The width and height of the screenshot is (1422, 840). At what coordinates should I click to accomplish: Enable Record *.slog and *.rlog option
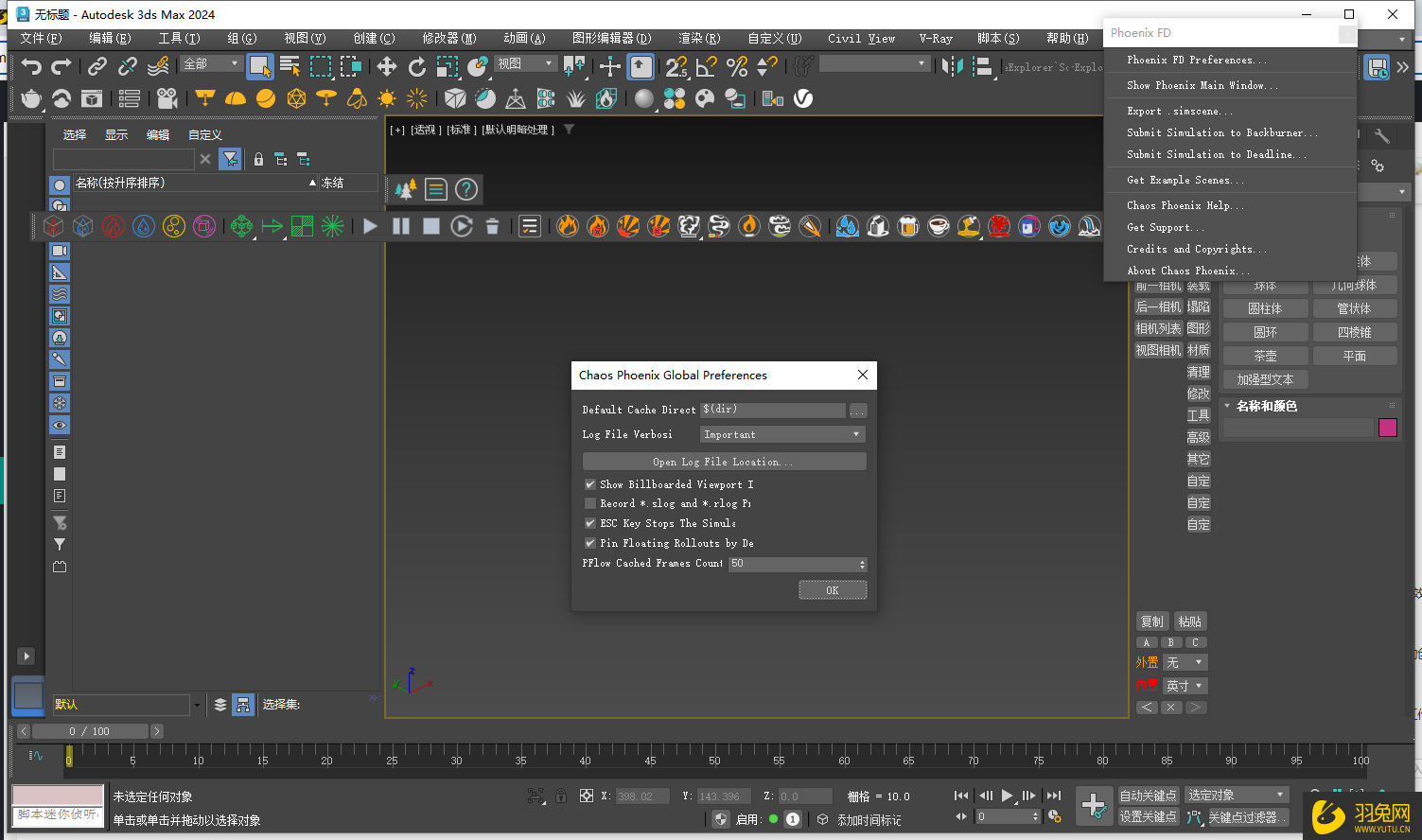(x=589, y=503)
